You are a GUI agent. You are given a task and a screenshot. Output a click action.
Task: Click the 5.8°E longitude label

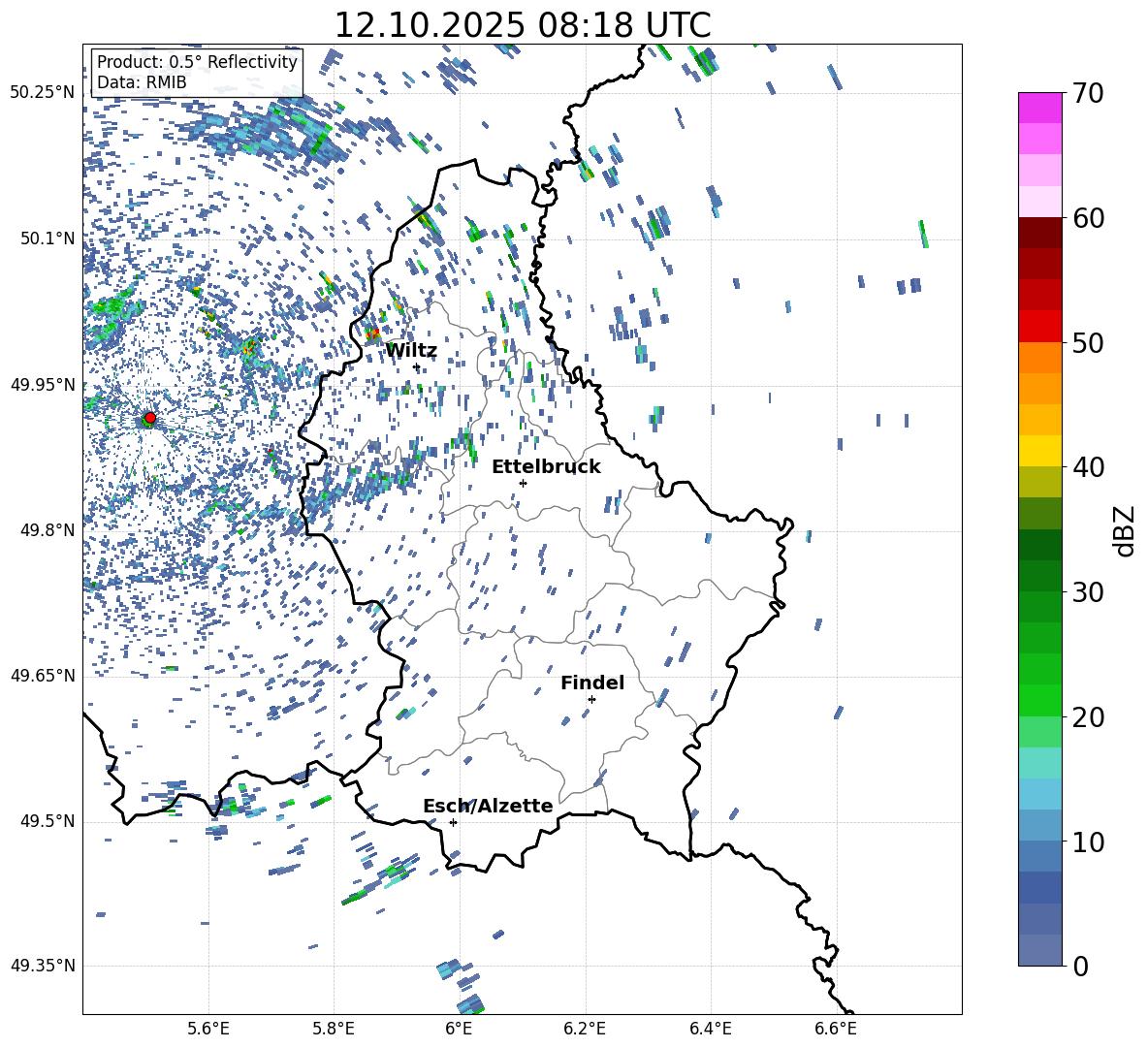[x=334, y=1029]
